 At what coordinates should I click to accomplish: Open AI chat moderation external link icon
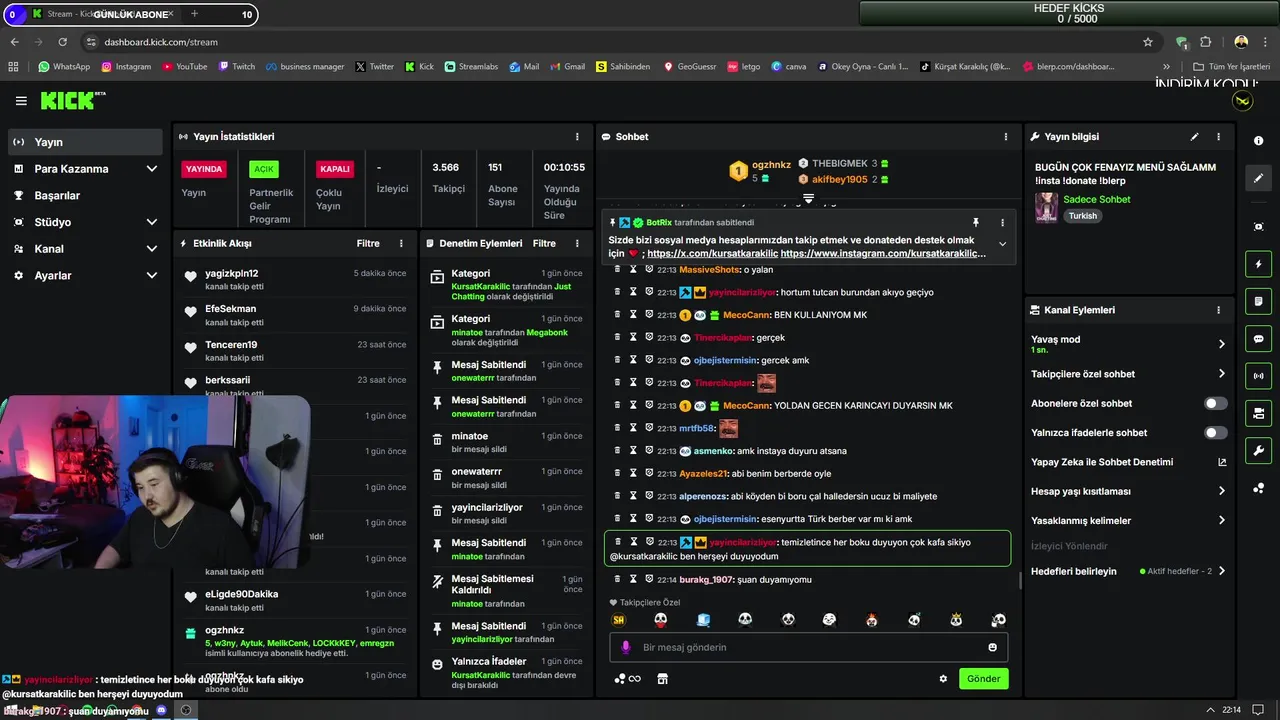1221,462
